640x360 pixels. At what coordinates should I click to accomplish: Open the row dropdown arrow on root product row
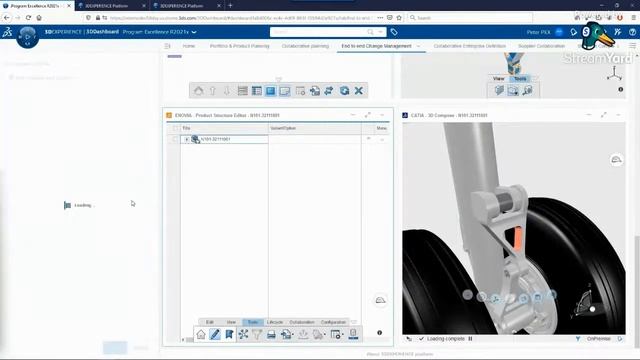tap(382, 140)
